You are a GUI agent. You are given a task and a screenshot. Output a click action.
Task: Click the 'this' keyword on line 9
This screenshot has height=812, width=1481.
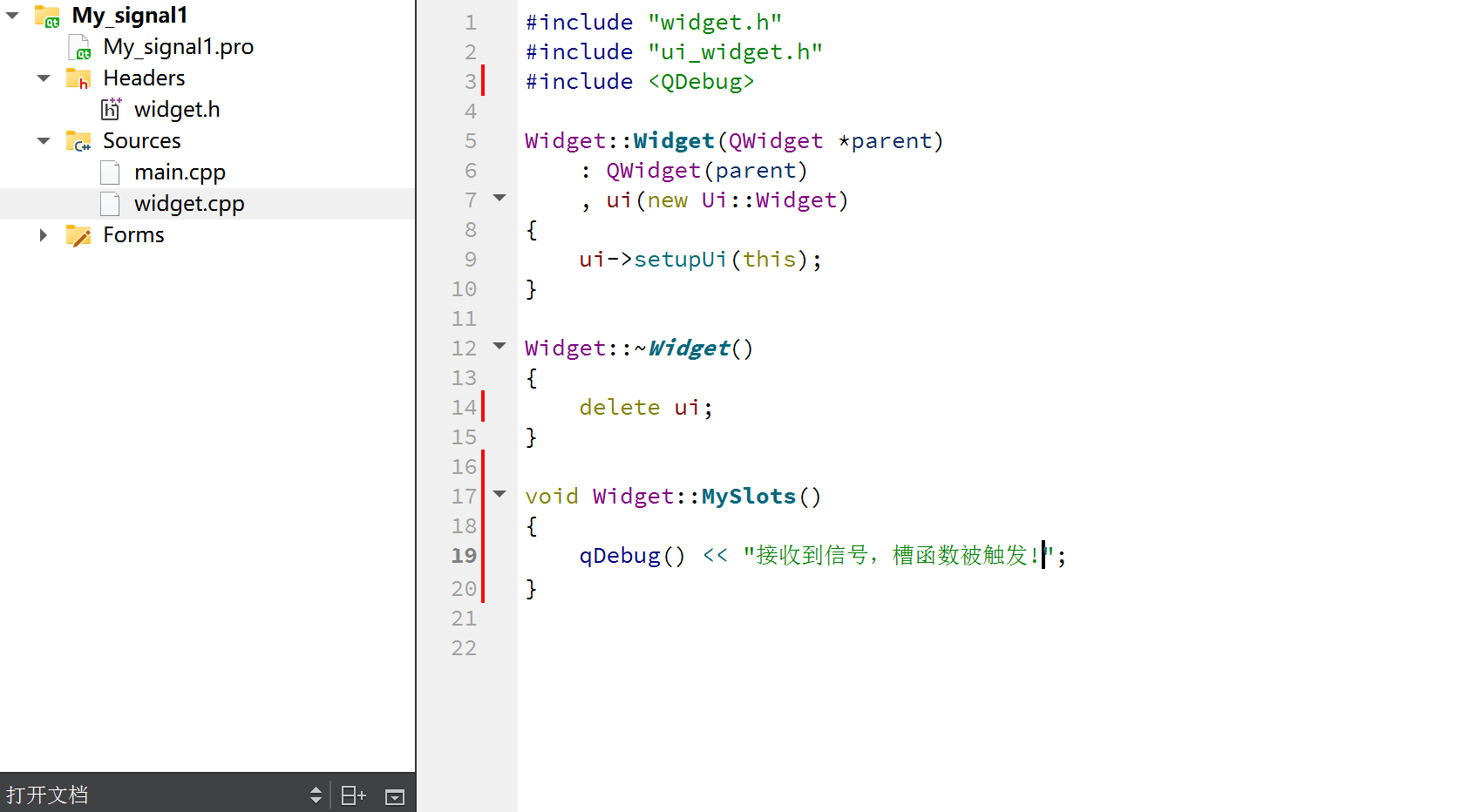click(769, 260)
